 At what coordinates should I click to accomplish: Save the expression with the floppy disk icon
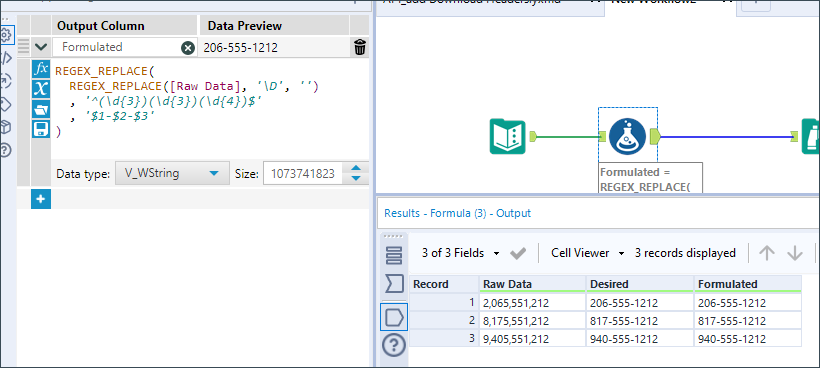tap(41, 129)
